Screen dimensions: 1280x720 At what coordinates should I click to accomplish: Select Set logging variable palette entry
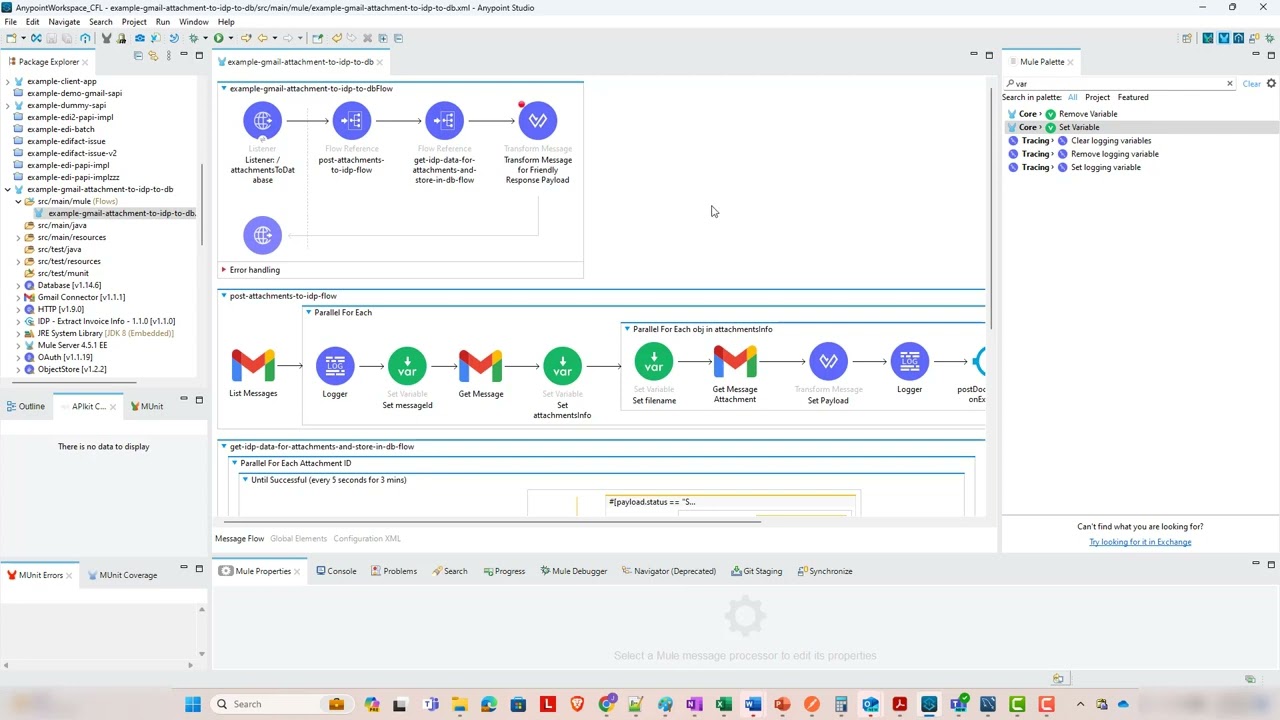coord(1105,168)
